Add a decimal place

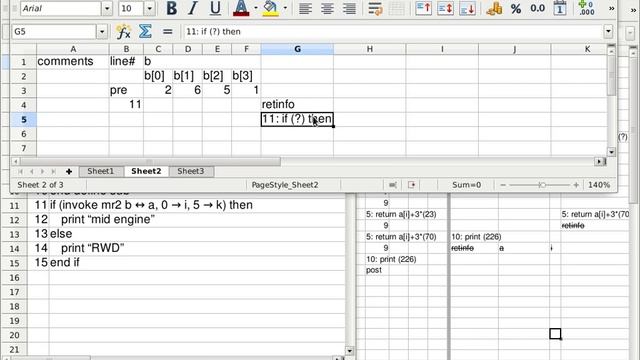pos(586,9)
